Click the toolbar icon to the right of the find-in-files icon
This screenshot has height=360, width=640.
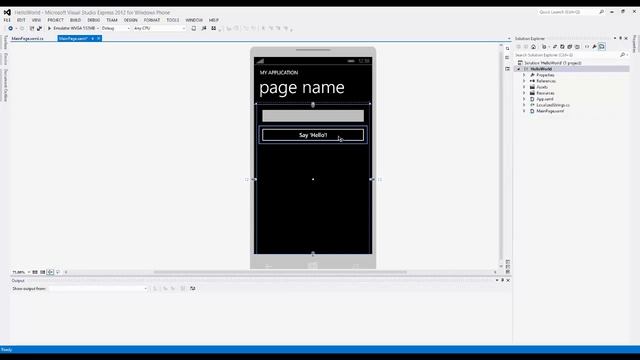coord(213,28)
